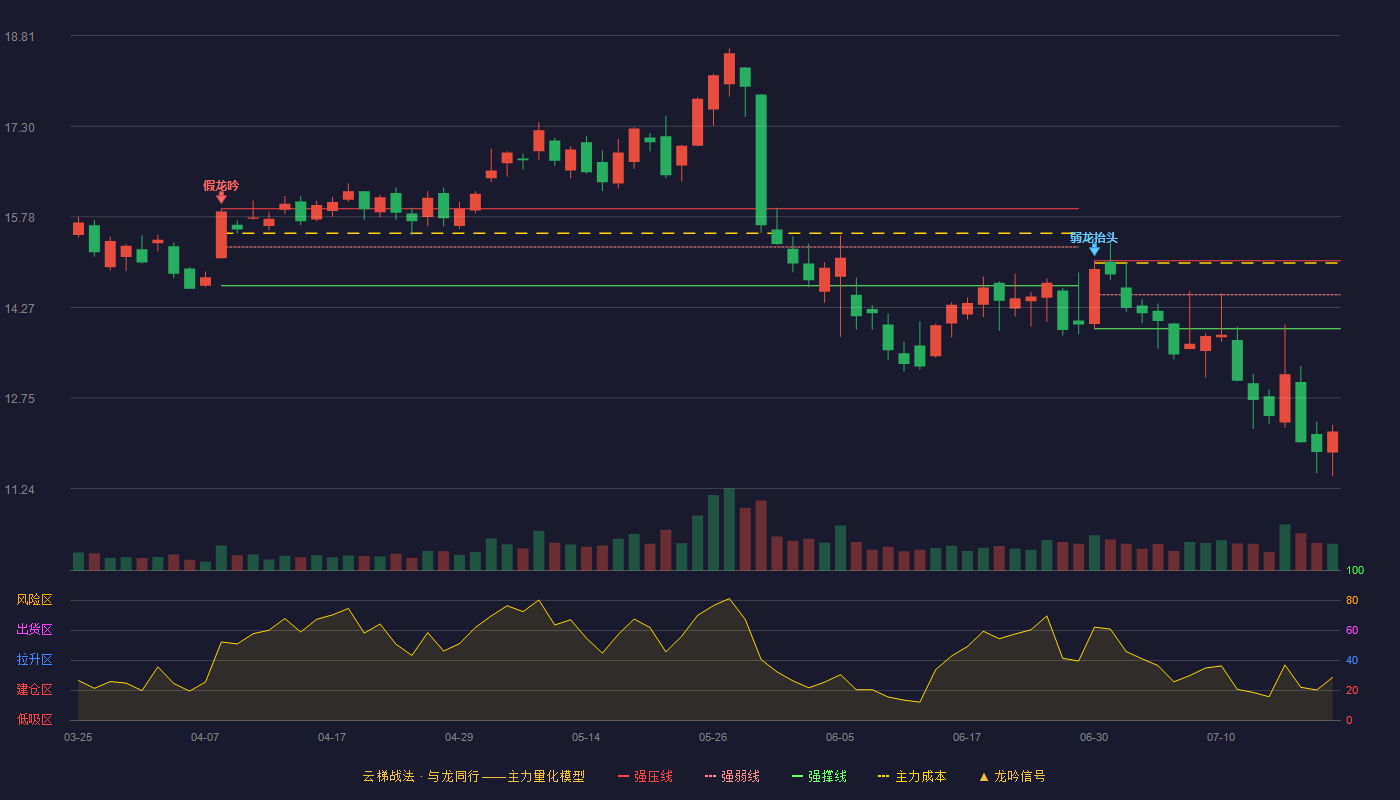Click the blue 40 indicator scale label
Screen dimensions: 1400x800
click(x=1352, y=660)
